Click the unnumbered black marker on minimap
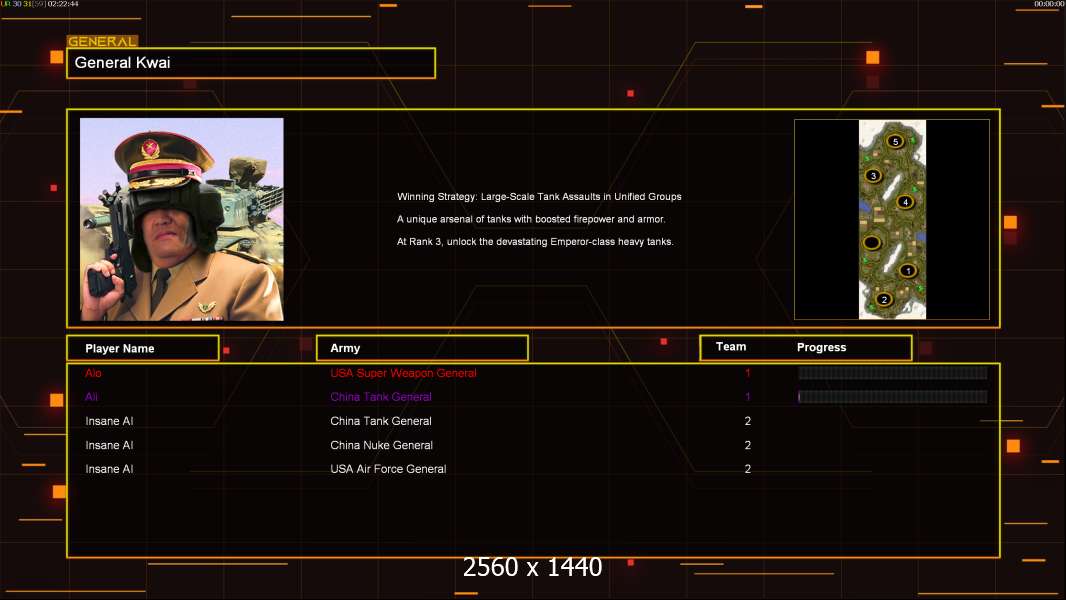Screen dimensions: 1066x600 click(872, 243)
